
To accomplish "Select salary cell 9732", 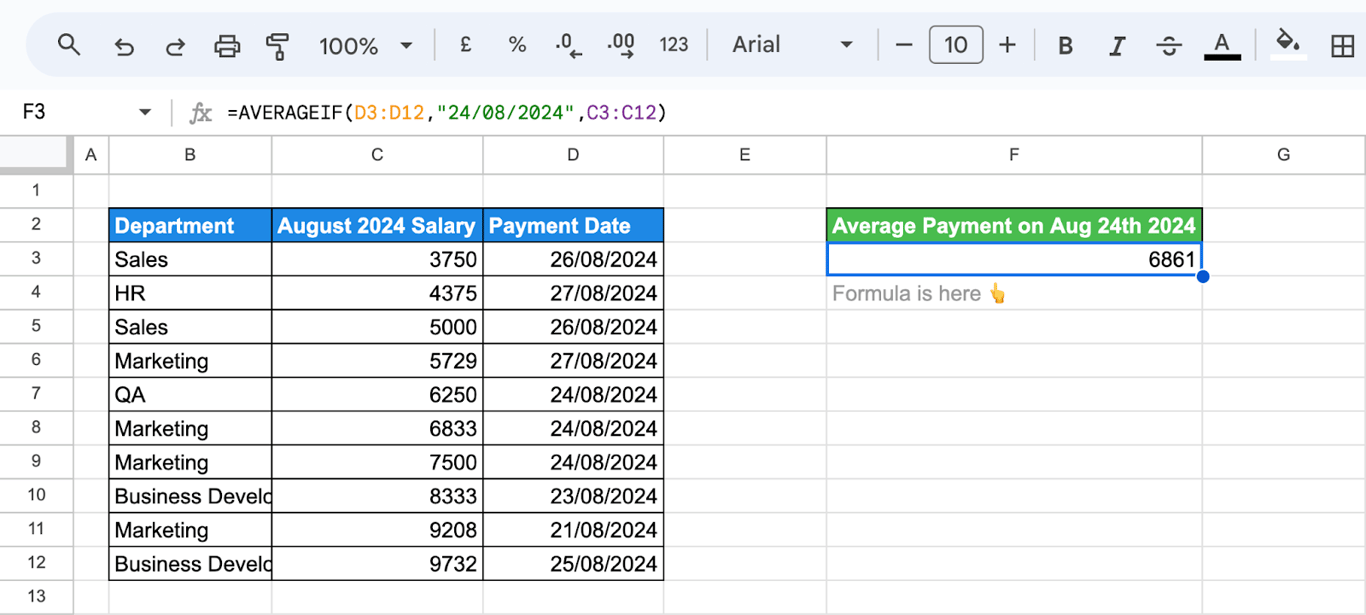I will point(377,563).
